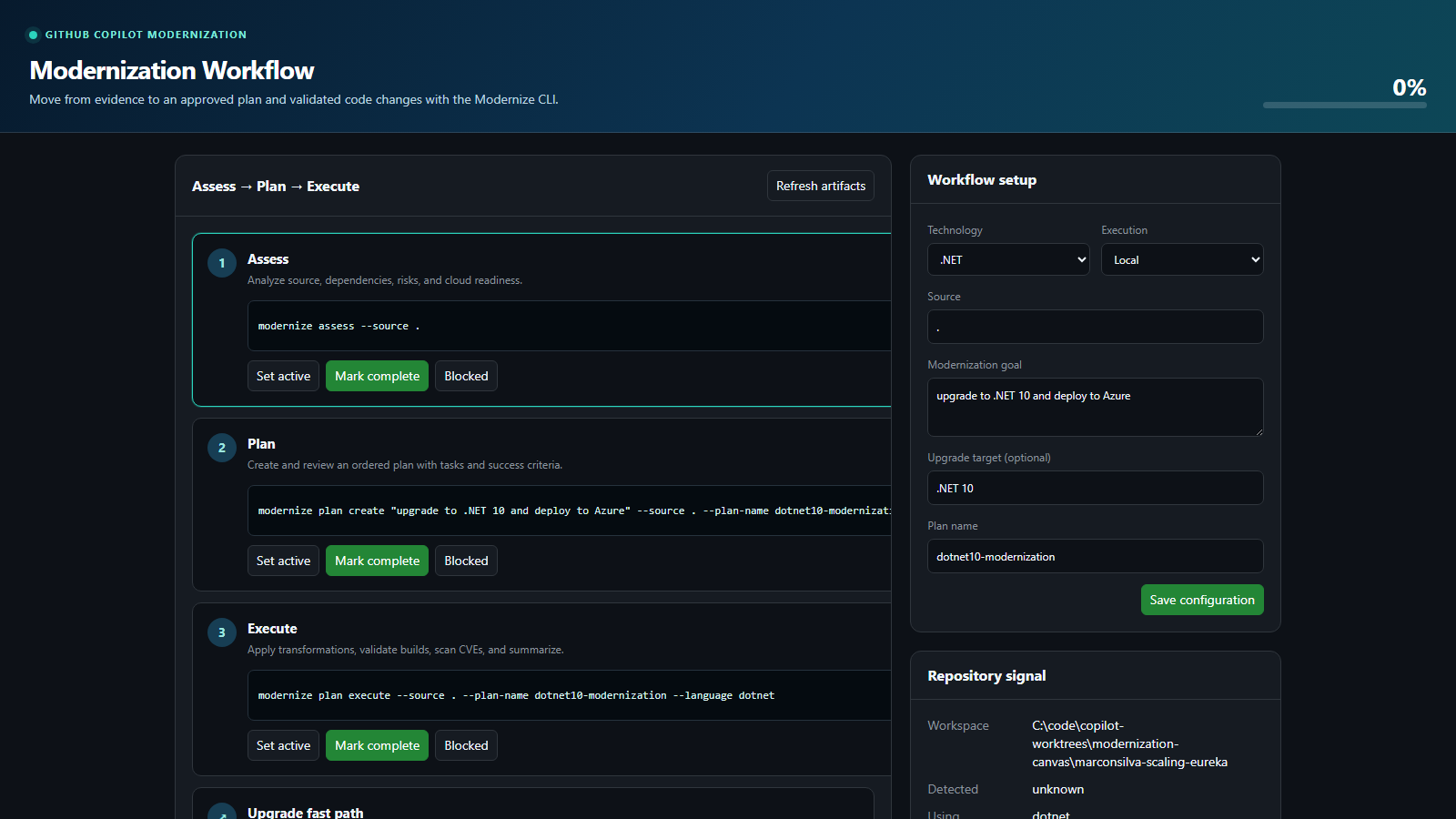Click the step 3 Execute number badge
The width and height of the screenshot is (1456, 819).
coord(222,632)
